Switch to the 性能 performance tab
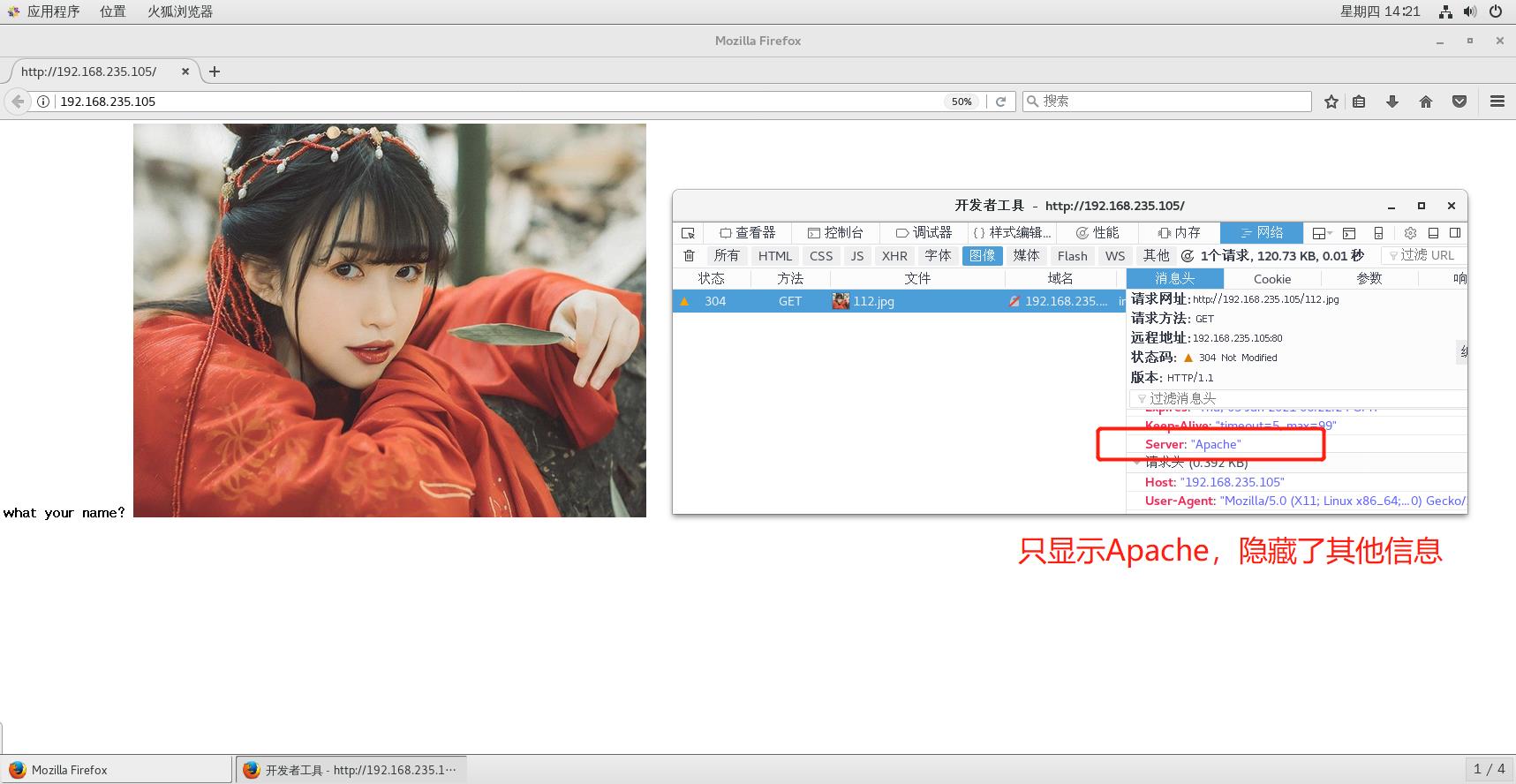 pos(1097,233)
